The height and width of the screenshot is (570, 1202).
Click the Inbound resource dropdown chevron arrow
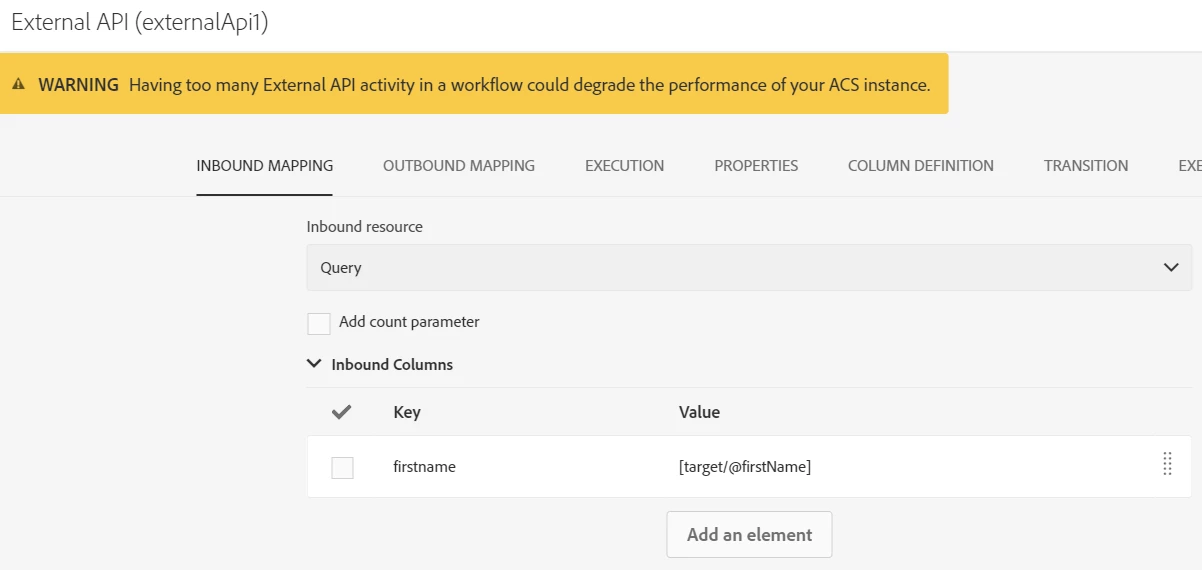[x=1172, y=268]
